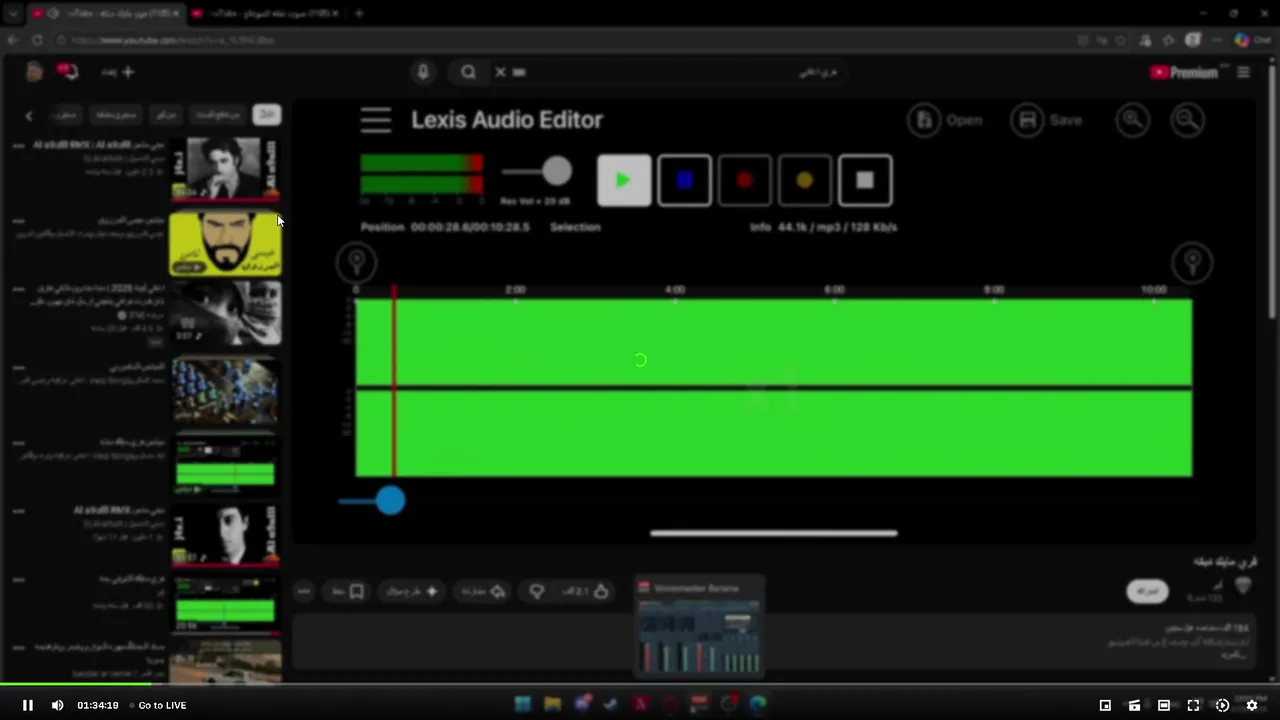Open File Explorer from the taskbar
Image resolution: width=1280 pixels, height=720 pixels.
pos(552,705)
